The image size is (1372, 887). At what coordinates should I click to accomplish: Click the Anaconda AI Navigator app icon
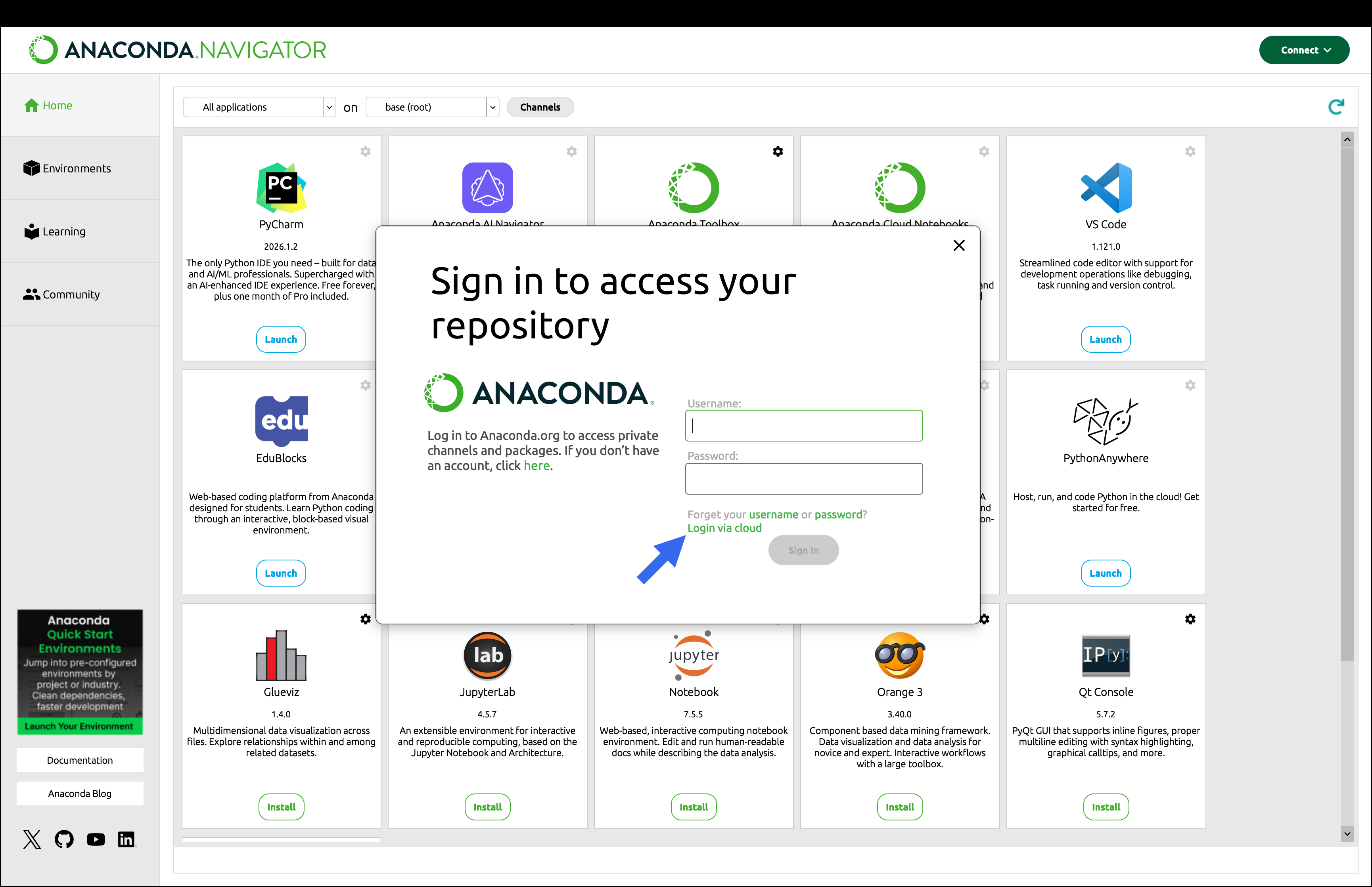coord(487,188)
